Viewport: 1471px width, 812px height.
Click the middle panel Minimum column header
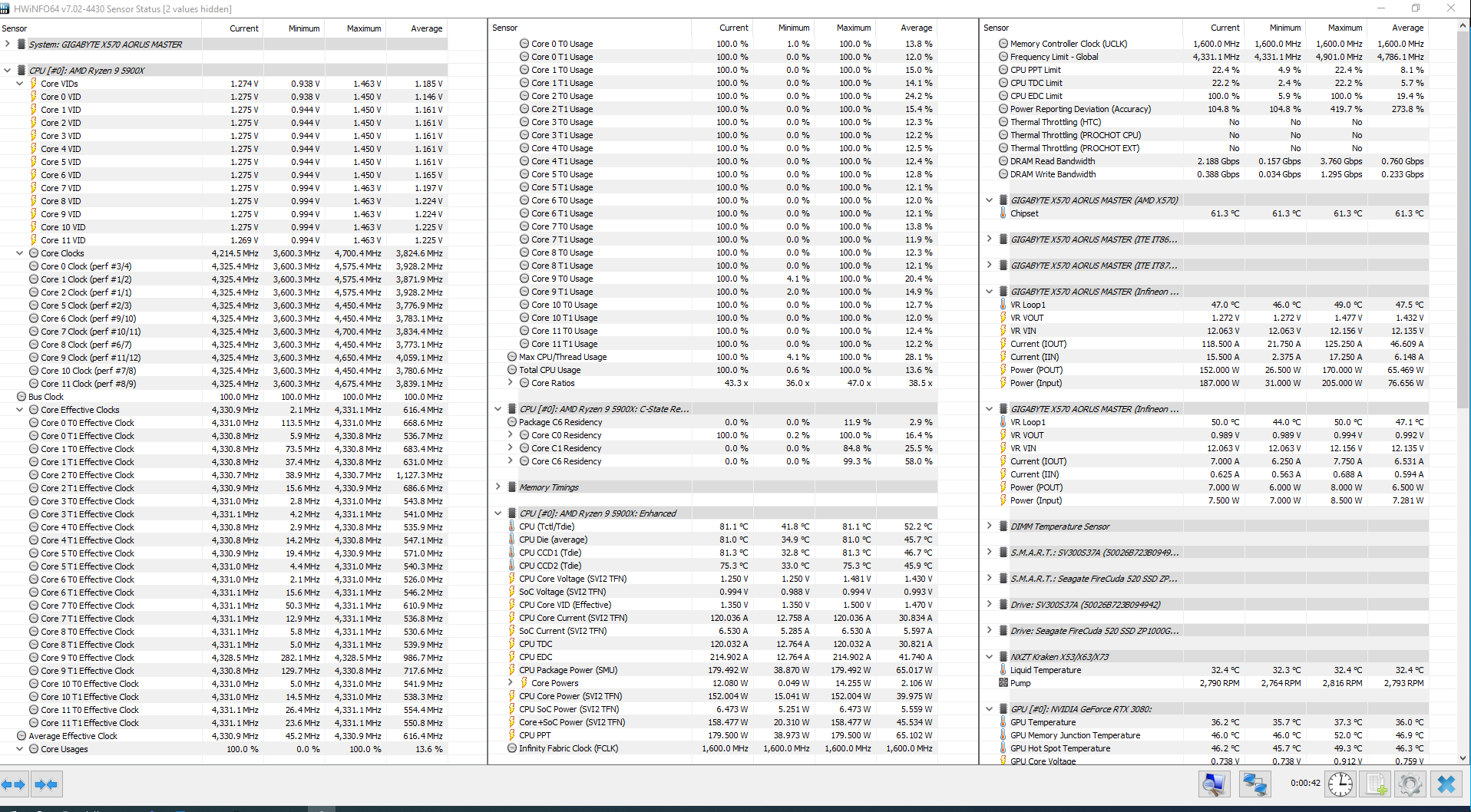(784, 28)
